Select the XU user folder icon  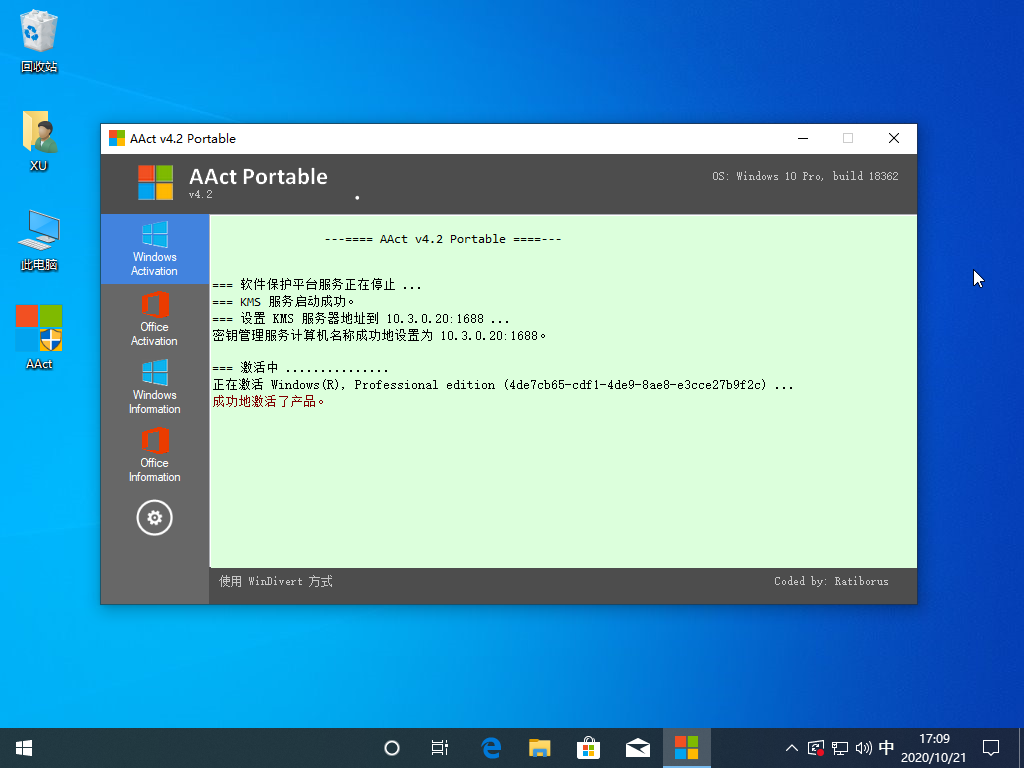[39, 140]
